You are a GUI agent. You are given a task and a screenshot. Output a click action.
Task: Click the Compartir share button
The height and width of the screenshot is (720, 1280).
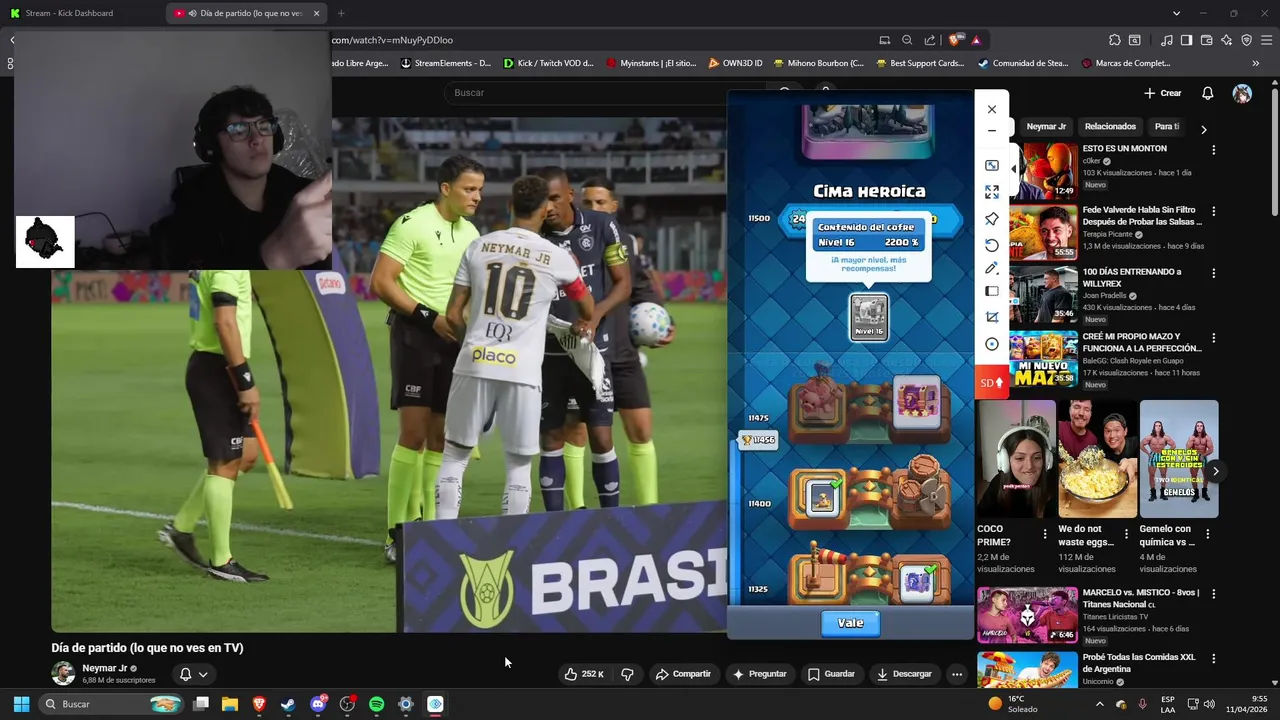coord(683,674)
